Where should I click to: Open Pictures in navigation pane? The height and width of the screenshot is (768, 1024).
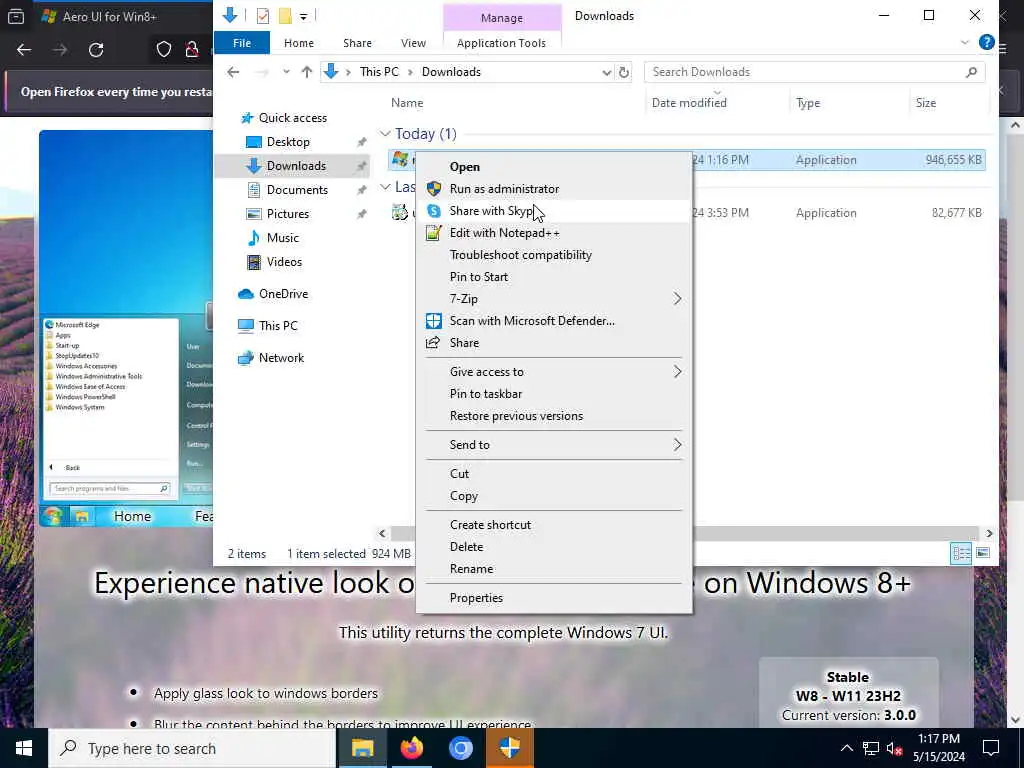point(287,214)
